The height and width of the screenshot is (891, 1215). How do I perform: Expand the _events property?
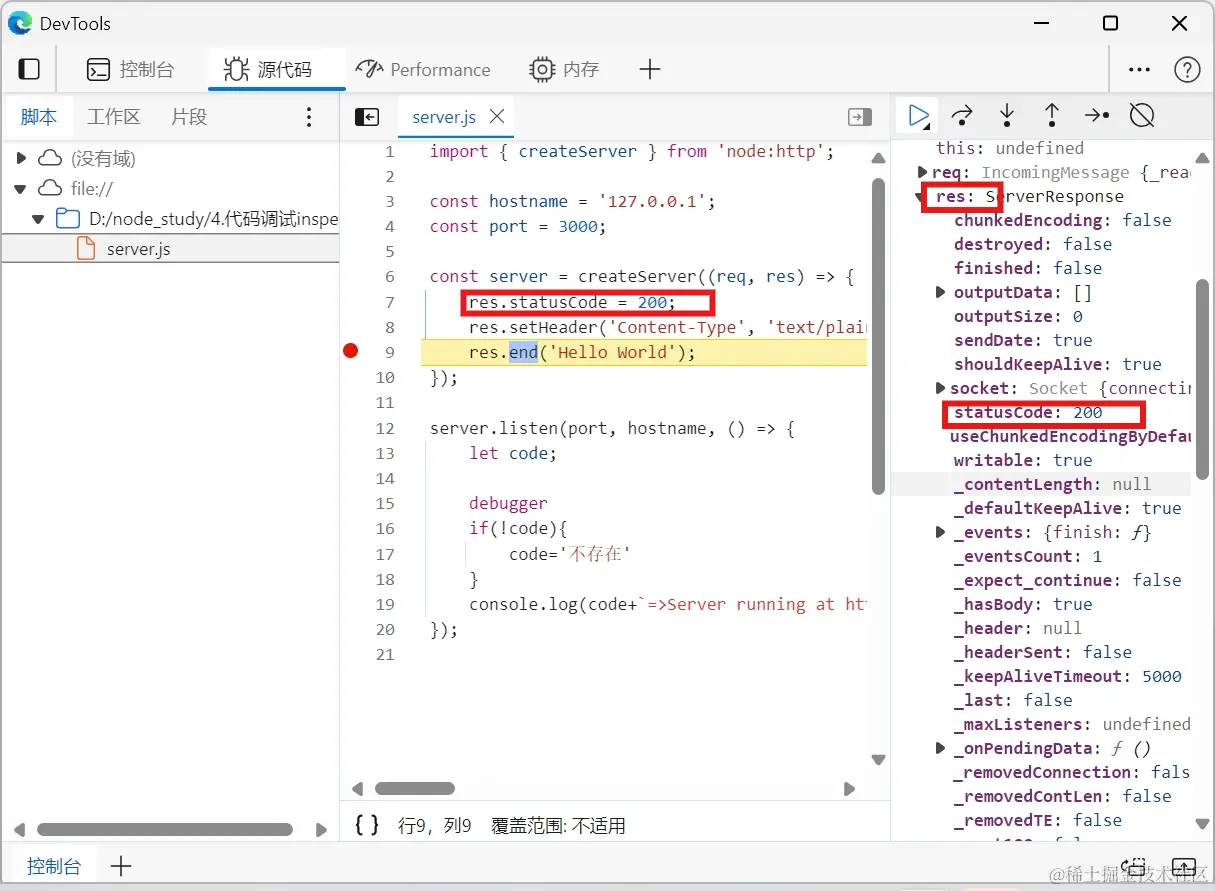(940, 532)
